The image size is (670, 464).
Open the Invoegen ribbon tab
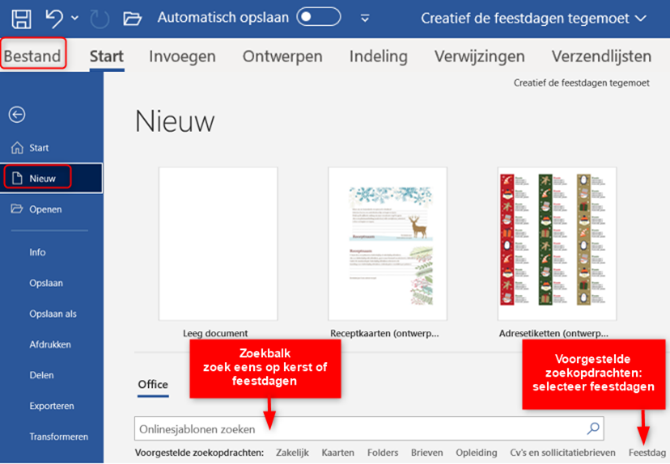tap(182, 56)
